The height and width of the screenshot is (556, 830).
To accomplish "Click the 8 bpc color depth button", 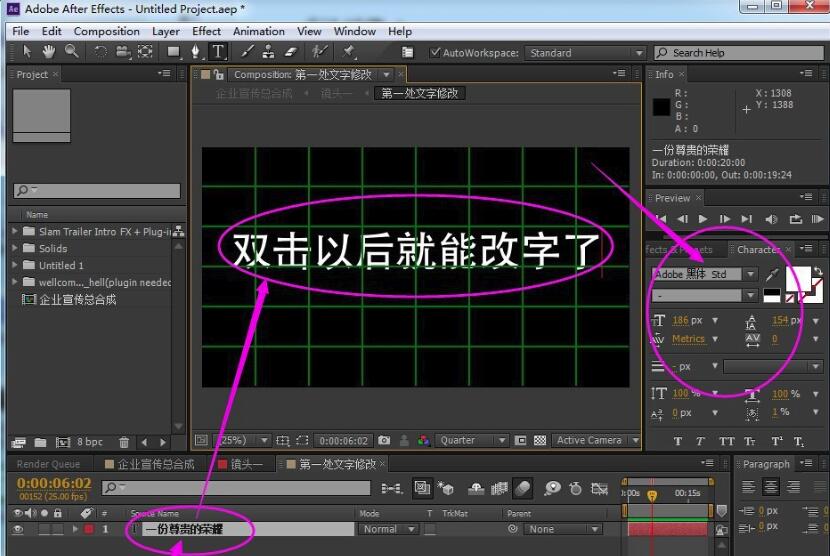I will pyautogui.click(x=89, y=442).
